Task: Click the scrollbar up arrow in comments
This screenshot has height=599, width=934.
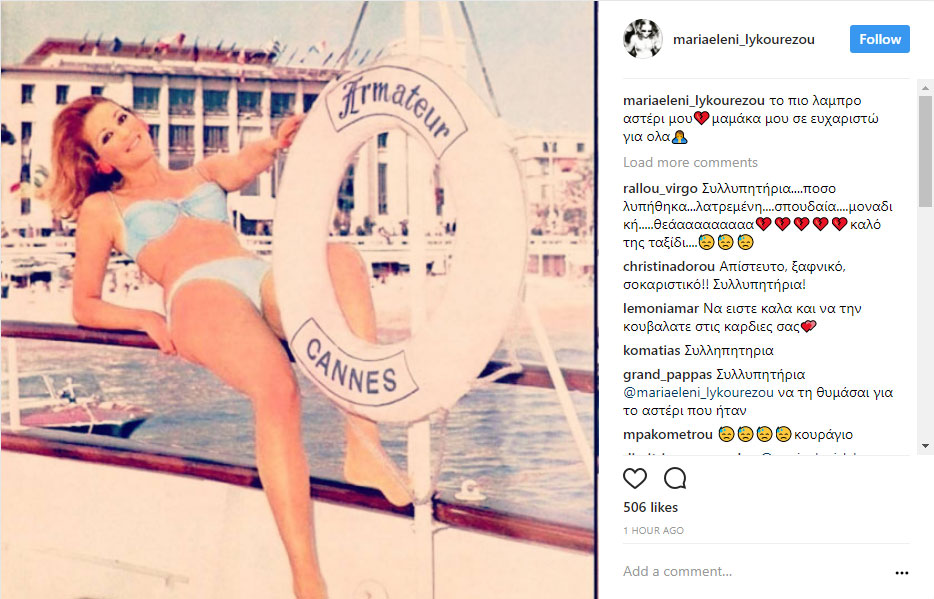Action: coord(925,88)
